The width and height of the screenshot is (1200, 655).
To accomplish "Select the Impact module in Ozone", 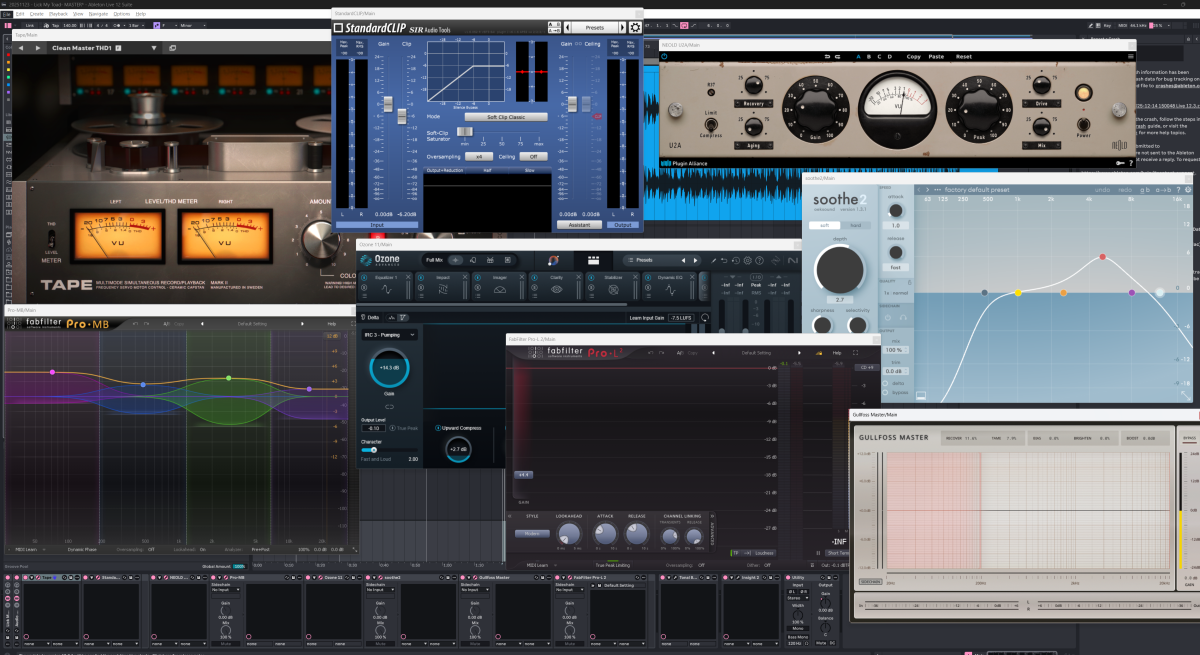I will coord(443,286).
